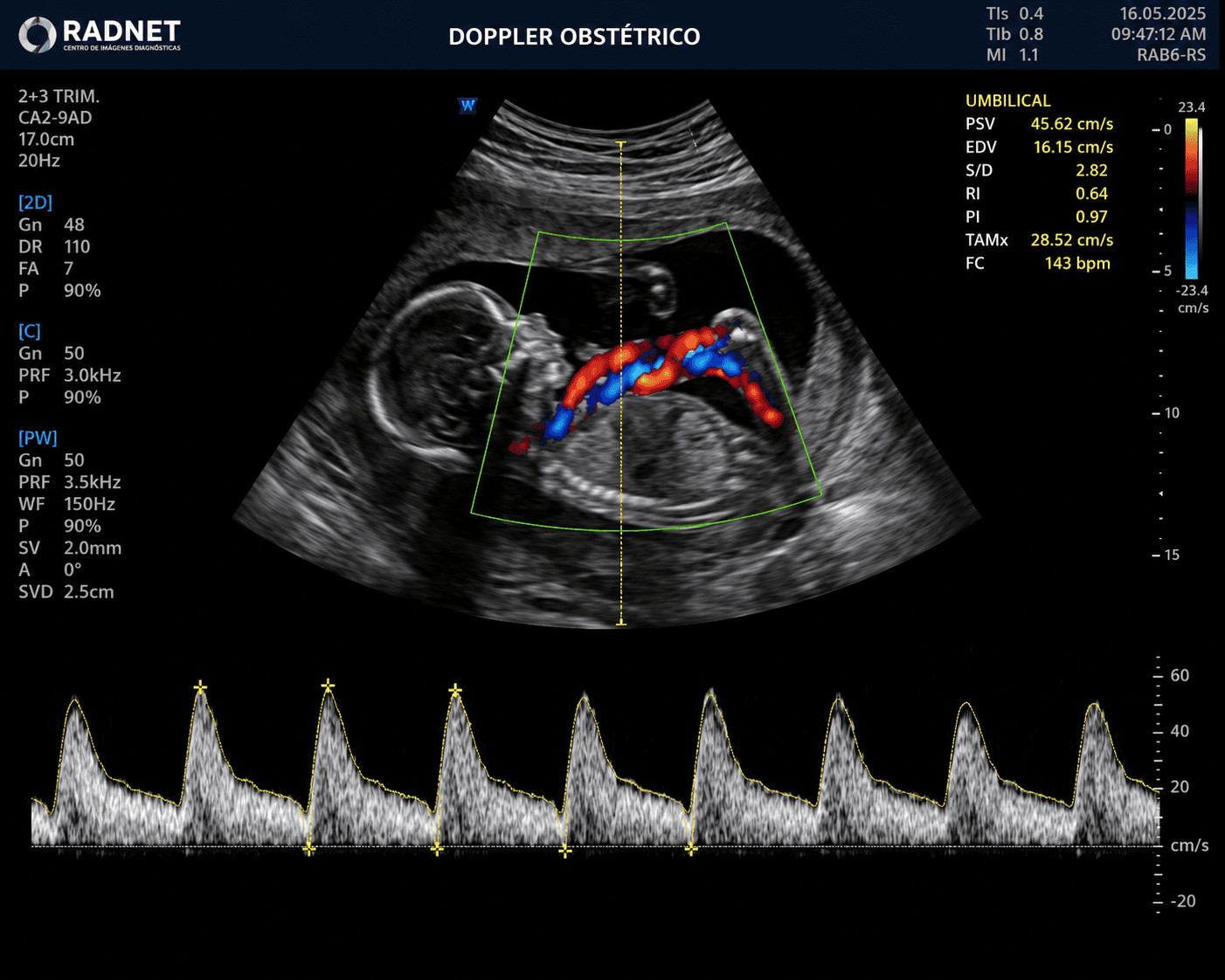Click the angle value A 0°
The width and height of the screenshot is (1225, 980).
tap(50, 569)
